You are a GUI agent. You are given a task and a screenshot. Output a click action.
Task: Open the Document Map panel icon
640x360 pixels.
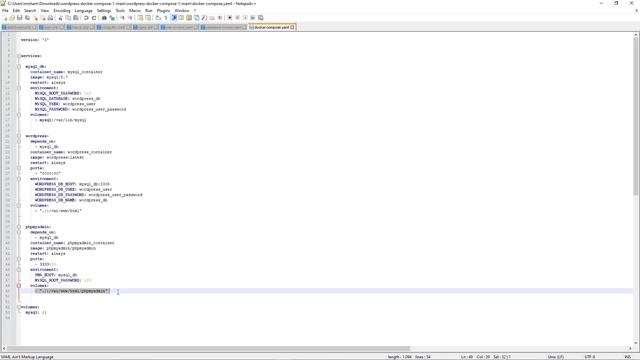point(189,18)
